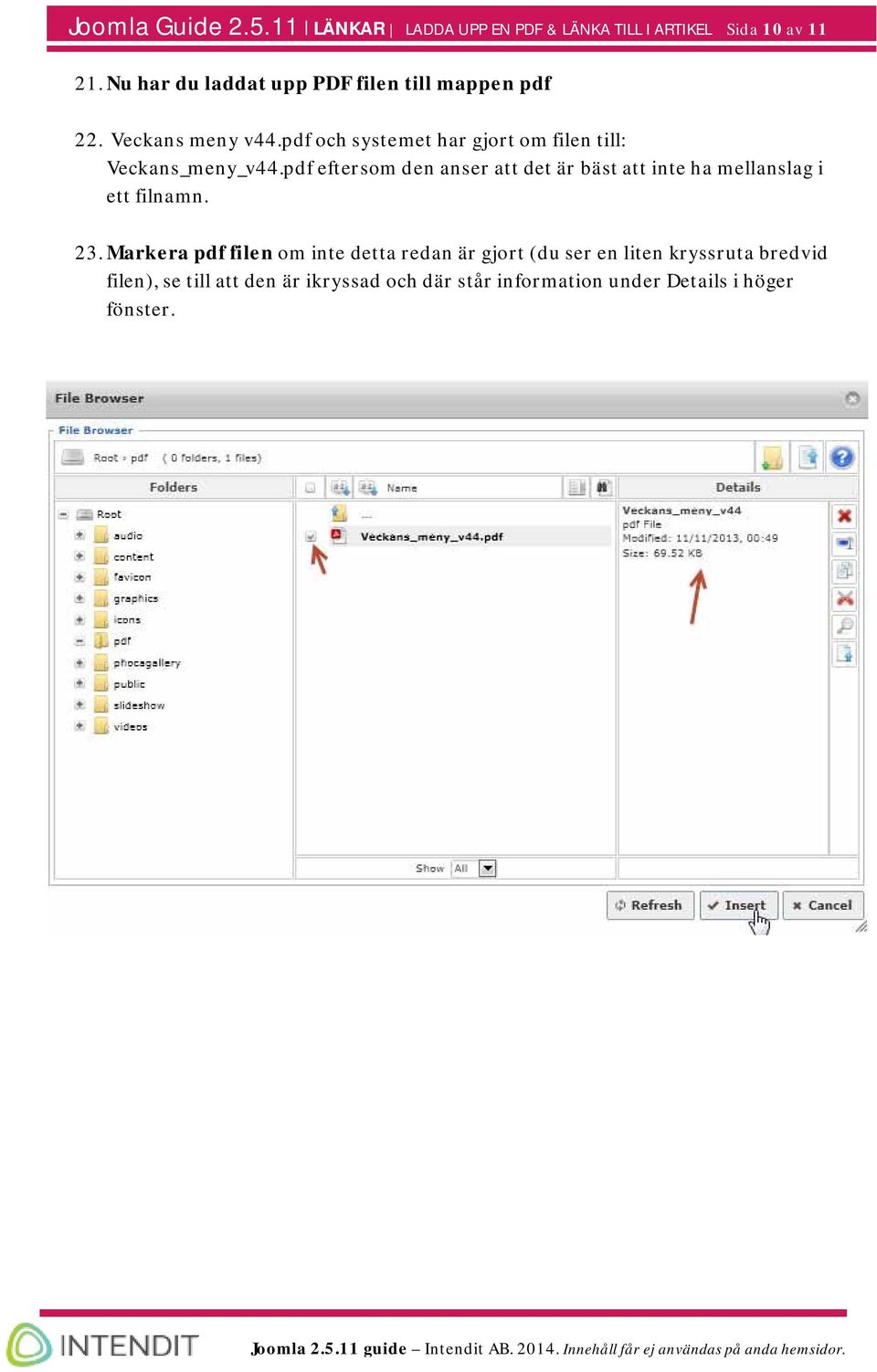Click 'Size: 69.52 KB' in Details
The height and width of the screenshot is (1372, 877).
point(662,553)
